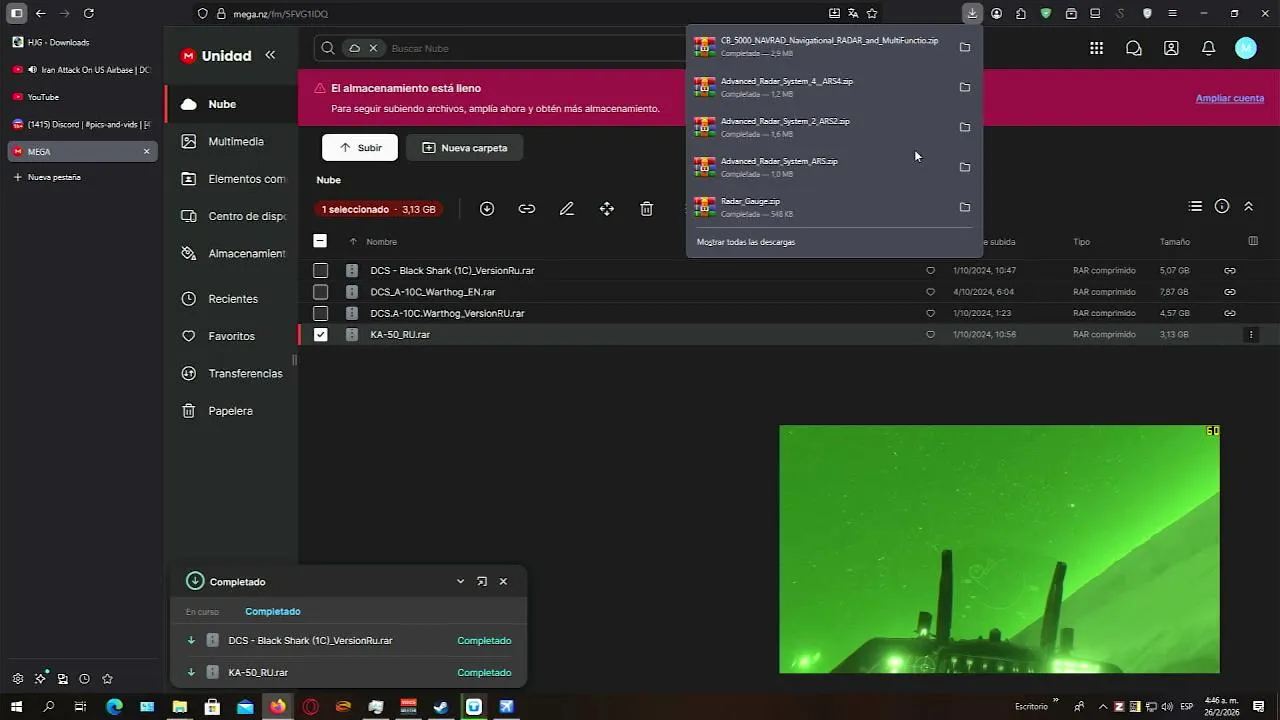The height and width of the screenshot is (720, 1280).
Task: Sort by the Nombre column header
Action: coord(381,242)
